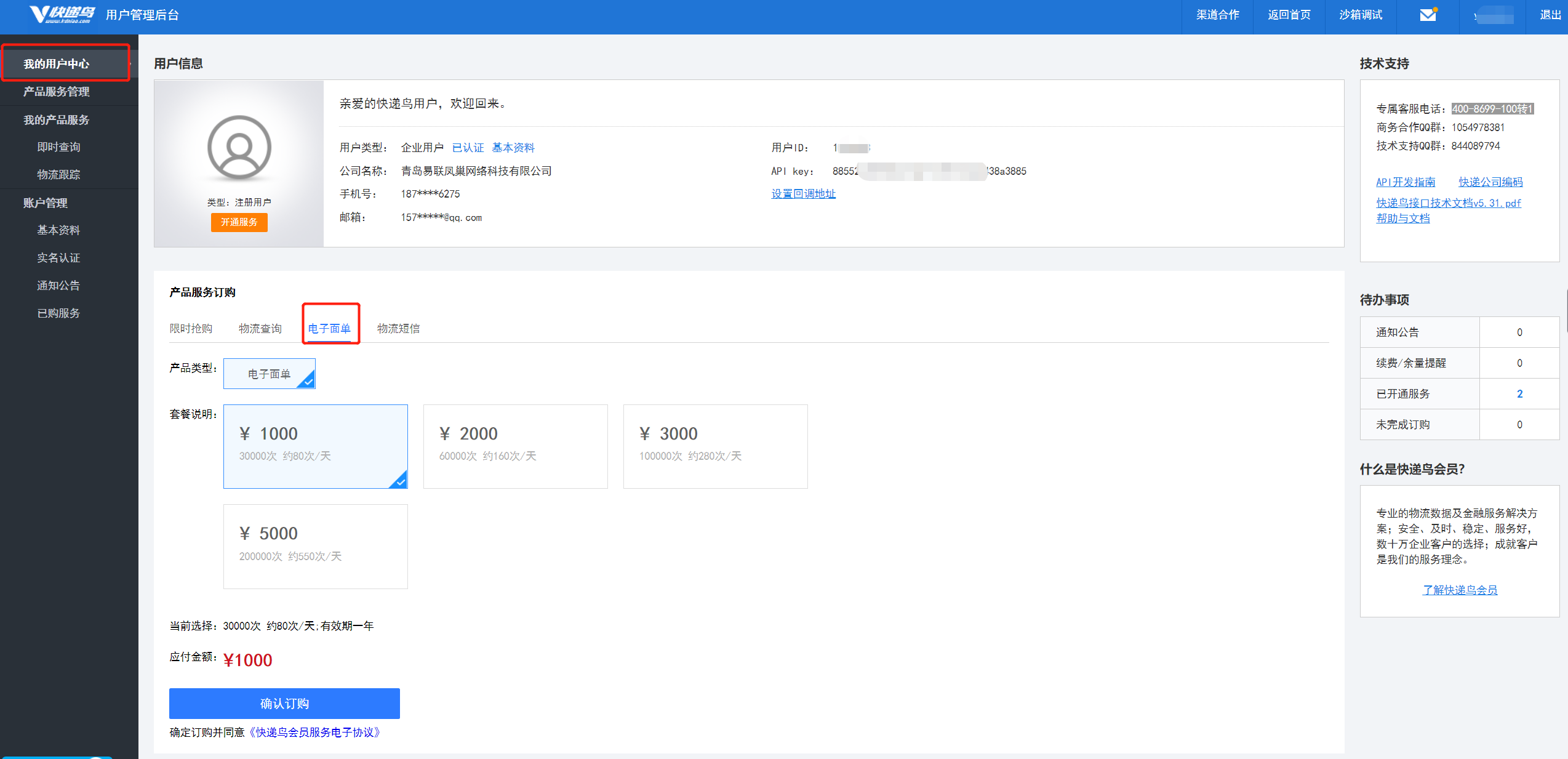Open the 设置回调地址 link

803,194
